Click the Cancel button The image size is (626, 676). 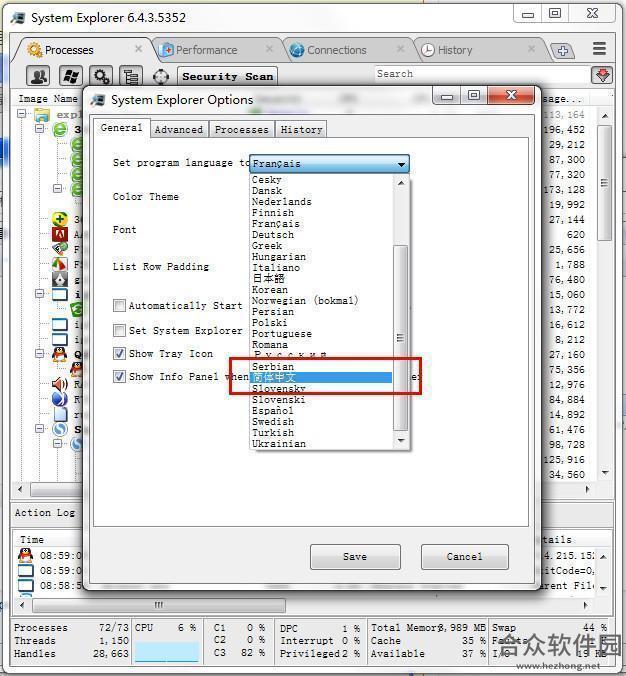pos(465,557)
